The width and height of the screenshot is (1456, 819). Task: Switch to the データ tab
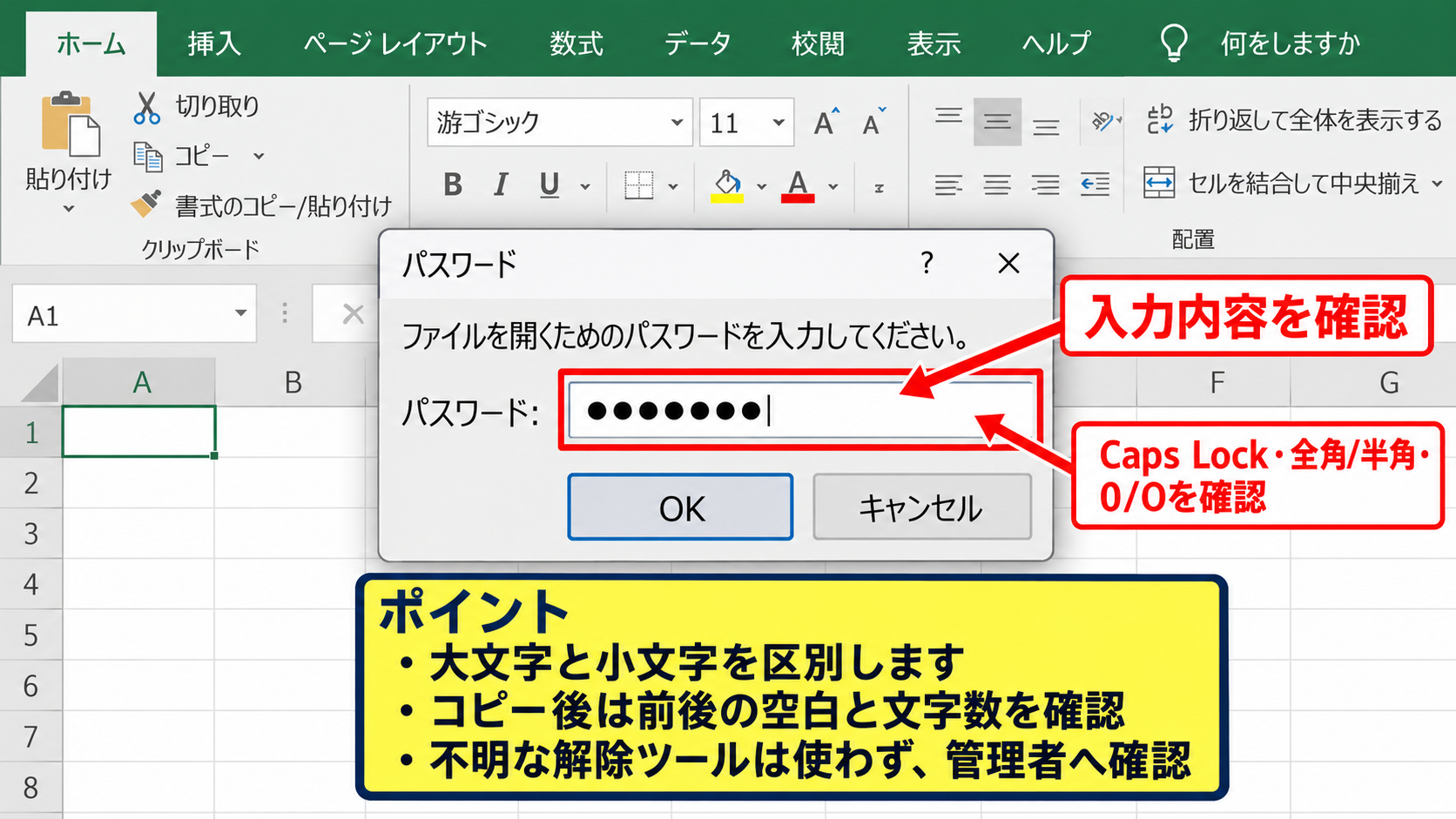(x=698, y=44)
